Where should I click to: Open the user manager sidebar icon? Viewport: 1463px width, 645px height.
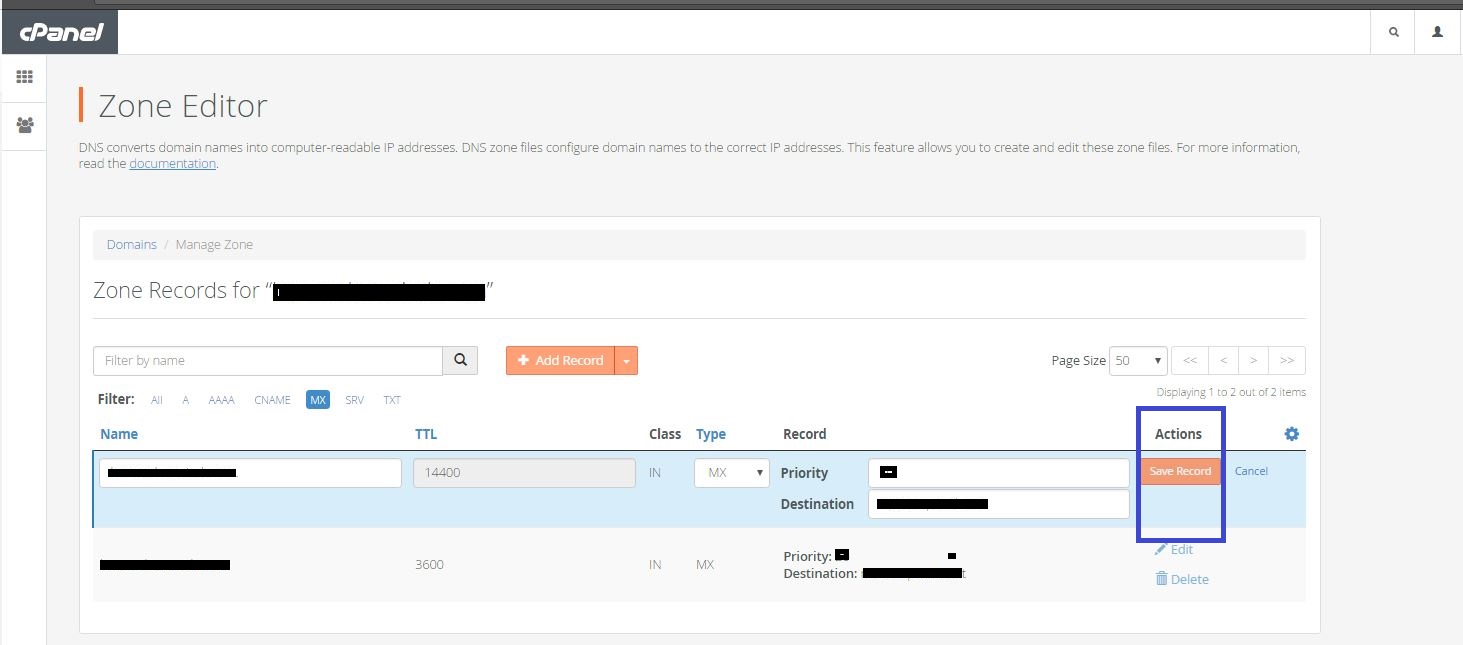24,126
